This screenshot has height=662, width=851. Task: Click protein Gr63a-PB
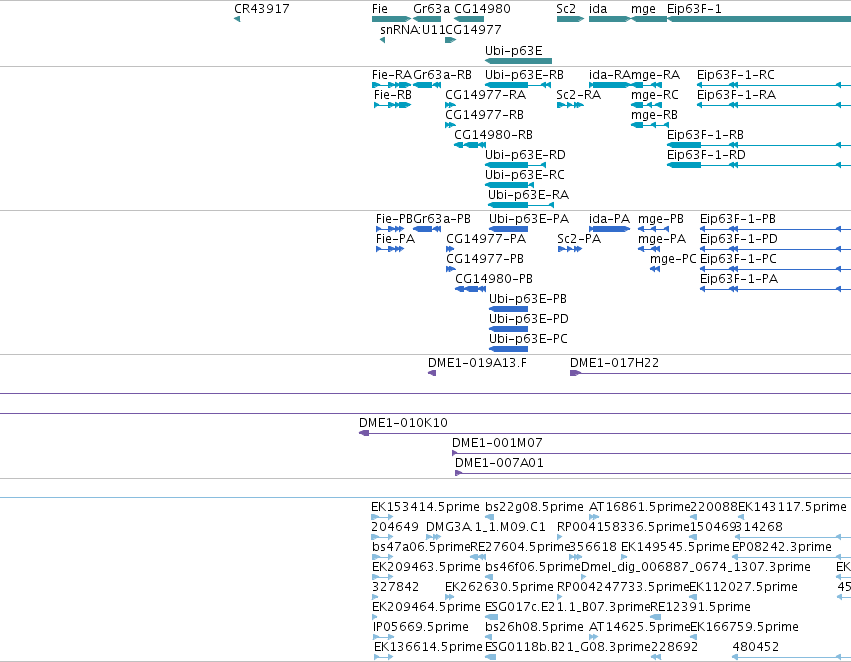point(442,219)
